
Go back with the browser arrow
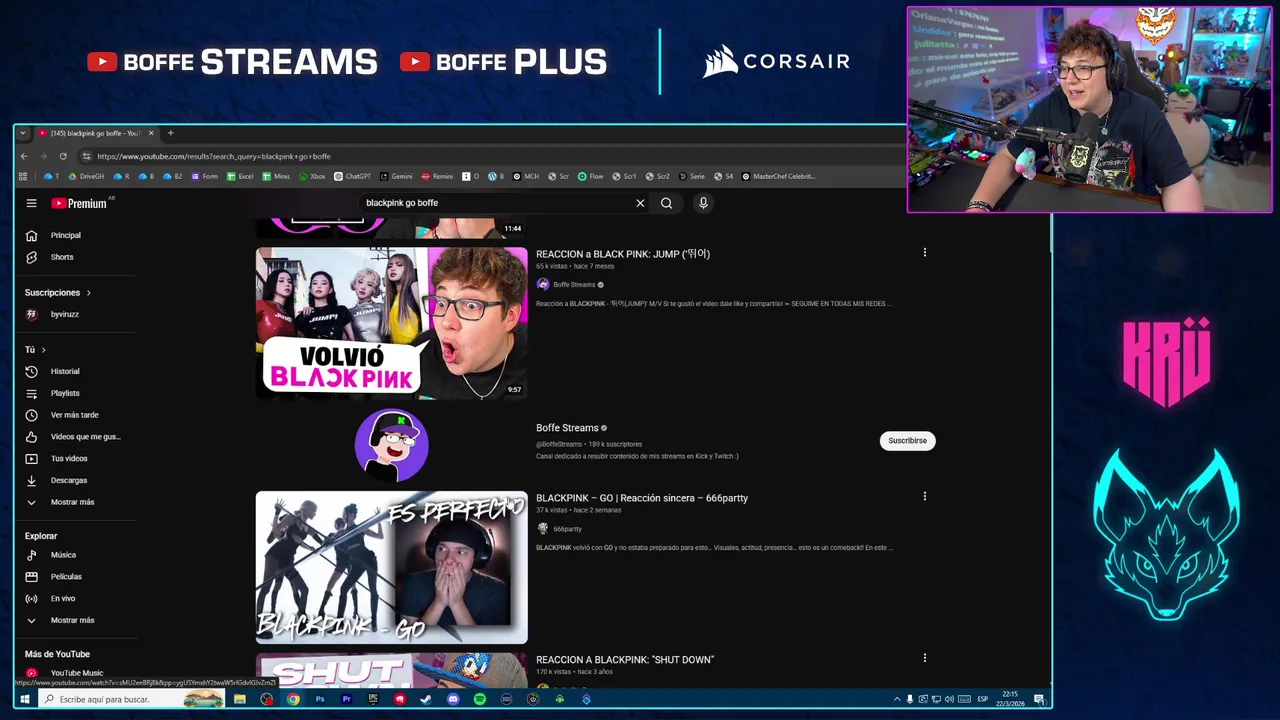coord(24,156)
